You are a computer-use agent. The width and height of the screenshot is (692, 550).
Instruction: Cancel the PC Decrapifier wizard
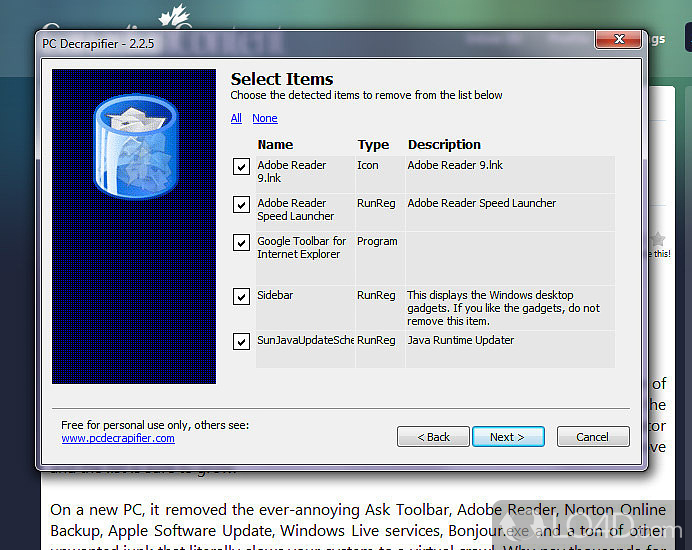click(x=593, y=437)
